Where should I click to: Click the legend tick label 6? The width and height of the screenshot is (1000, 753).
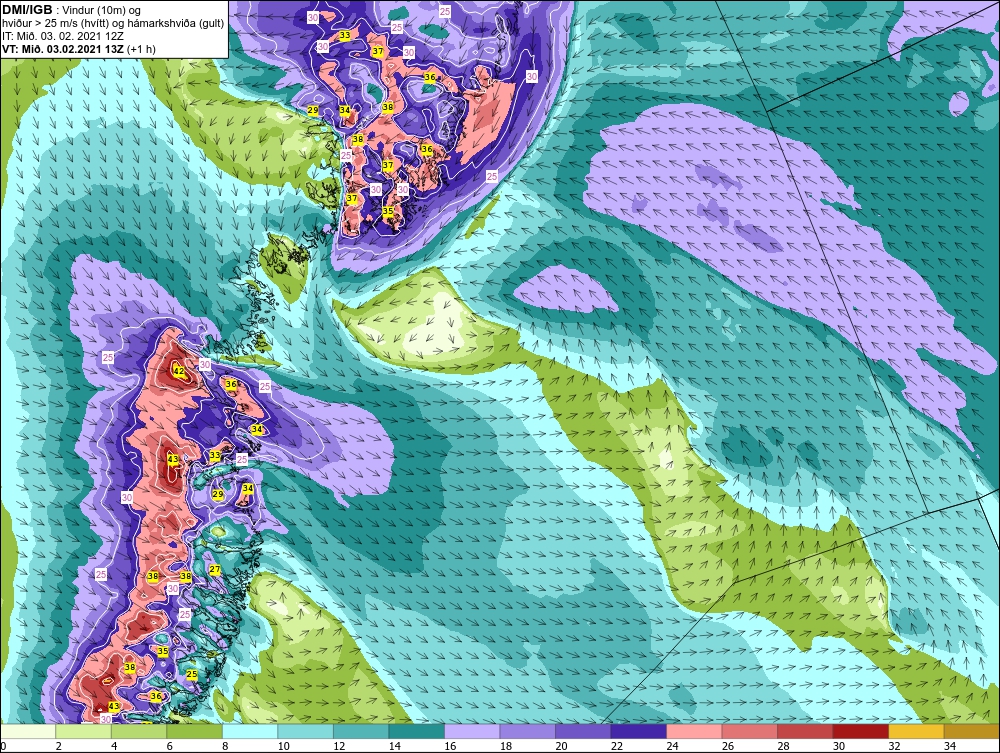pos(170,746)
